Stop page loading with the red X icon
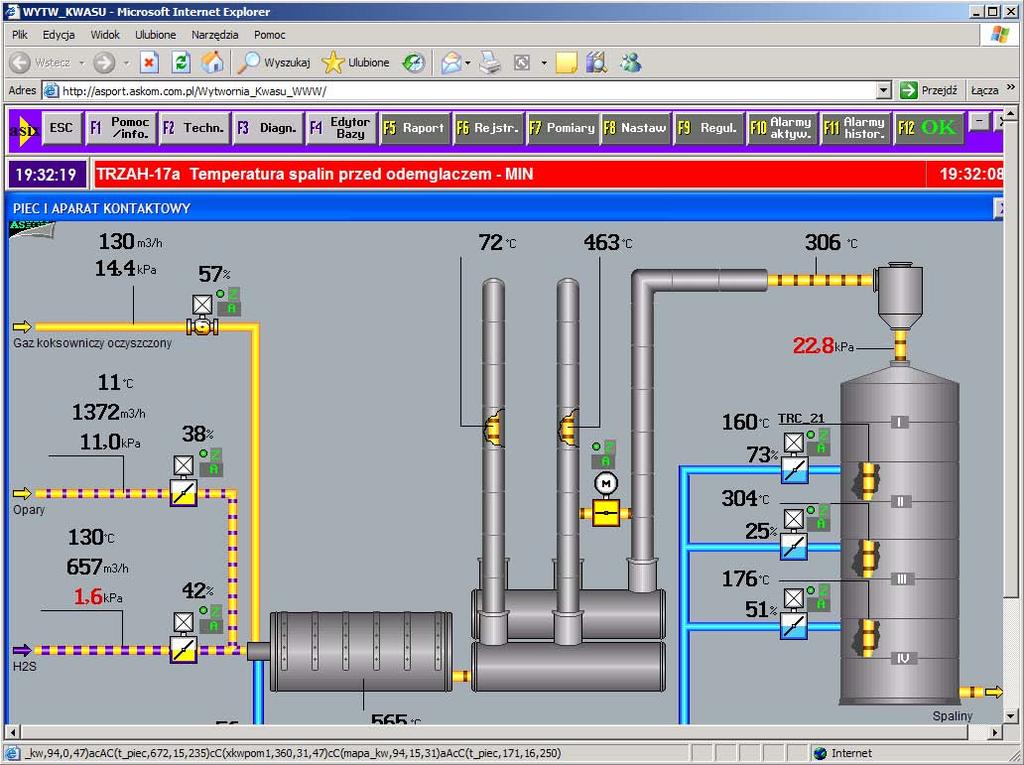The image size is (1024, 765). [150, 63]
